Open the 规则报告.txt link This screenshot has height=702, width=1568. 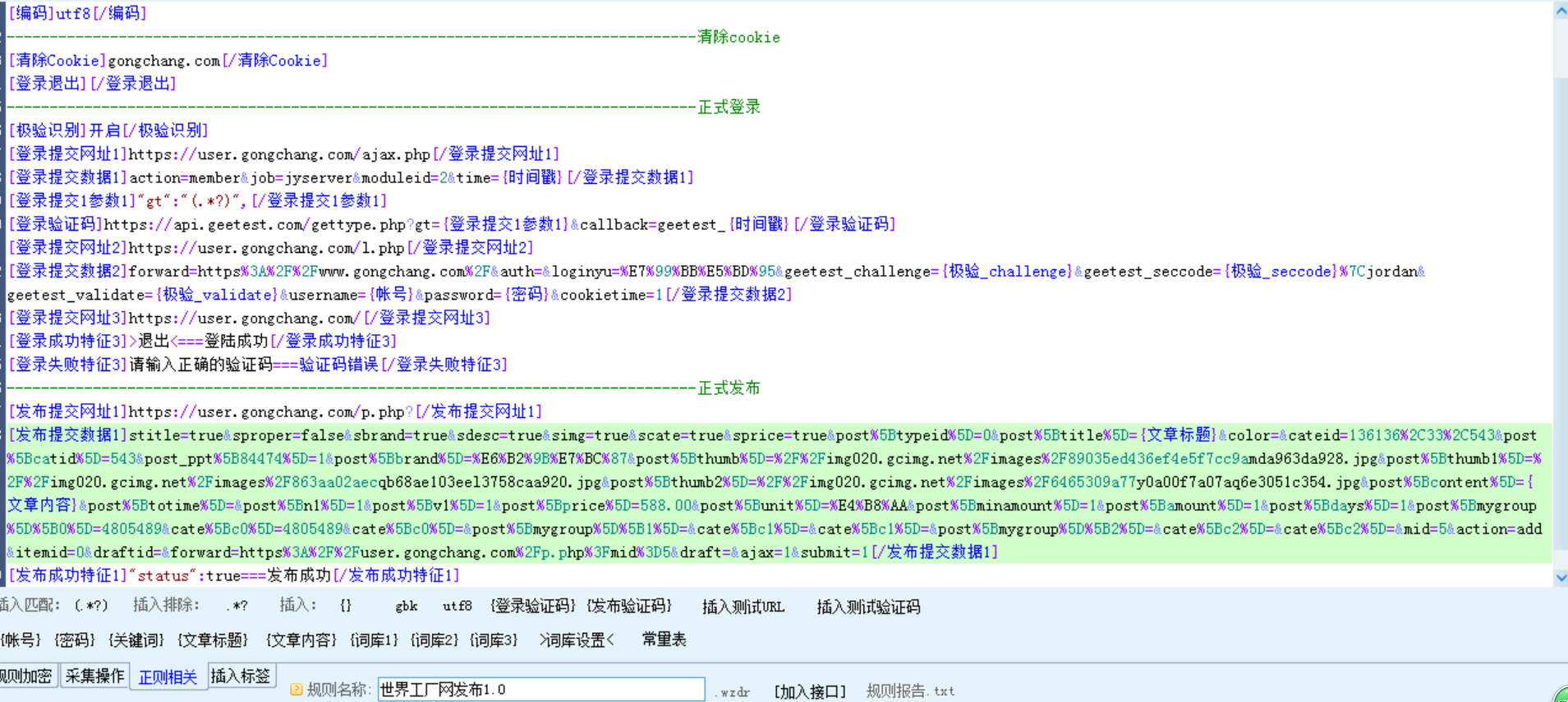point(910,691)
